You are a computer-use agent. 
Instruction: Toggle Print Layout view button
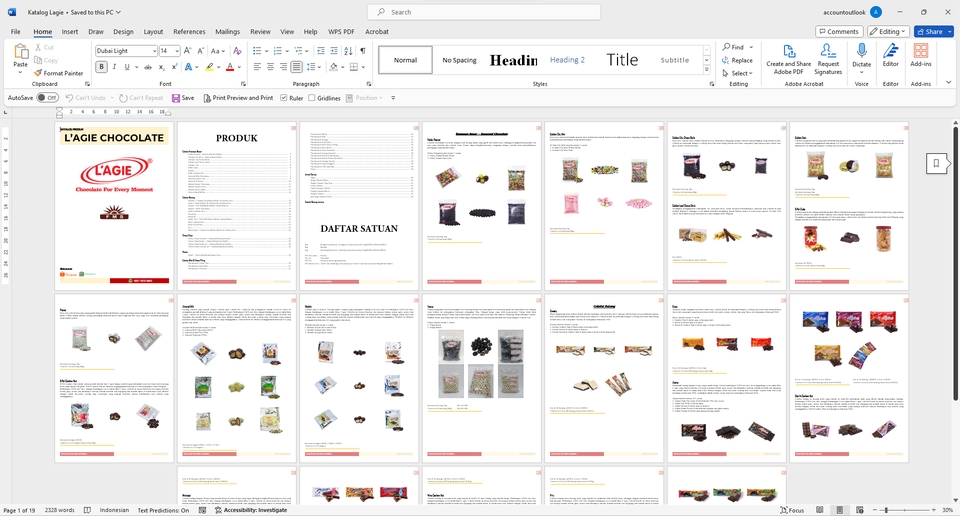click(839, 510)
